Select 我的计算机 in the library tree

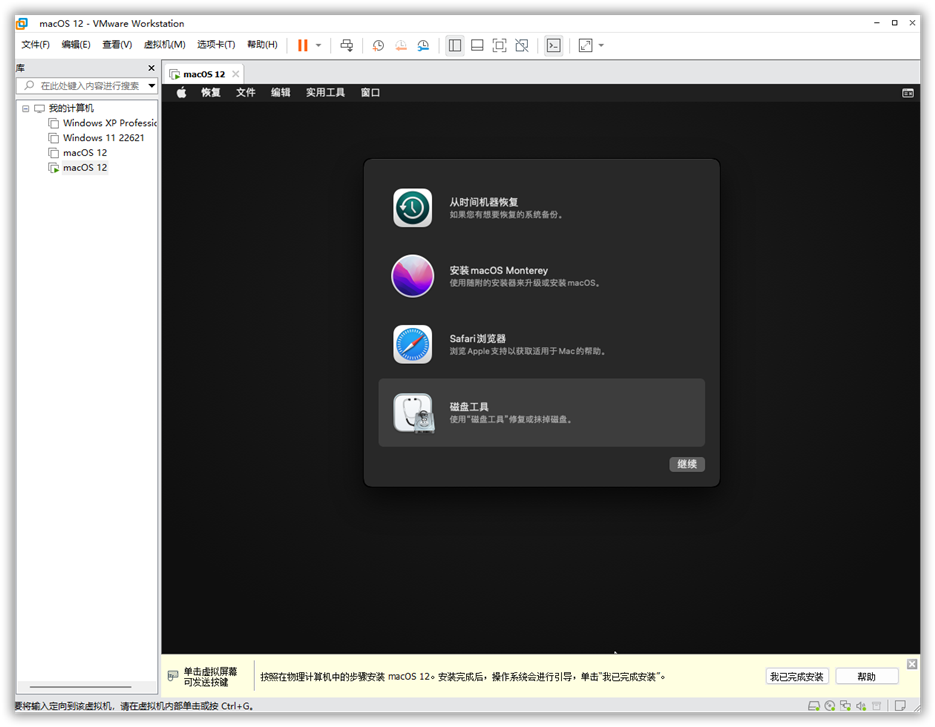tap(71, 108)
